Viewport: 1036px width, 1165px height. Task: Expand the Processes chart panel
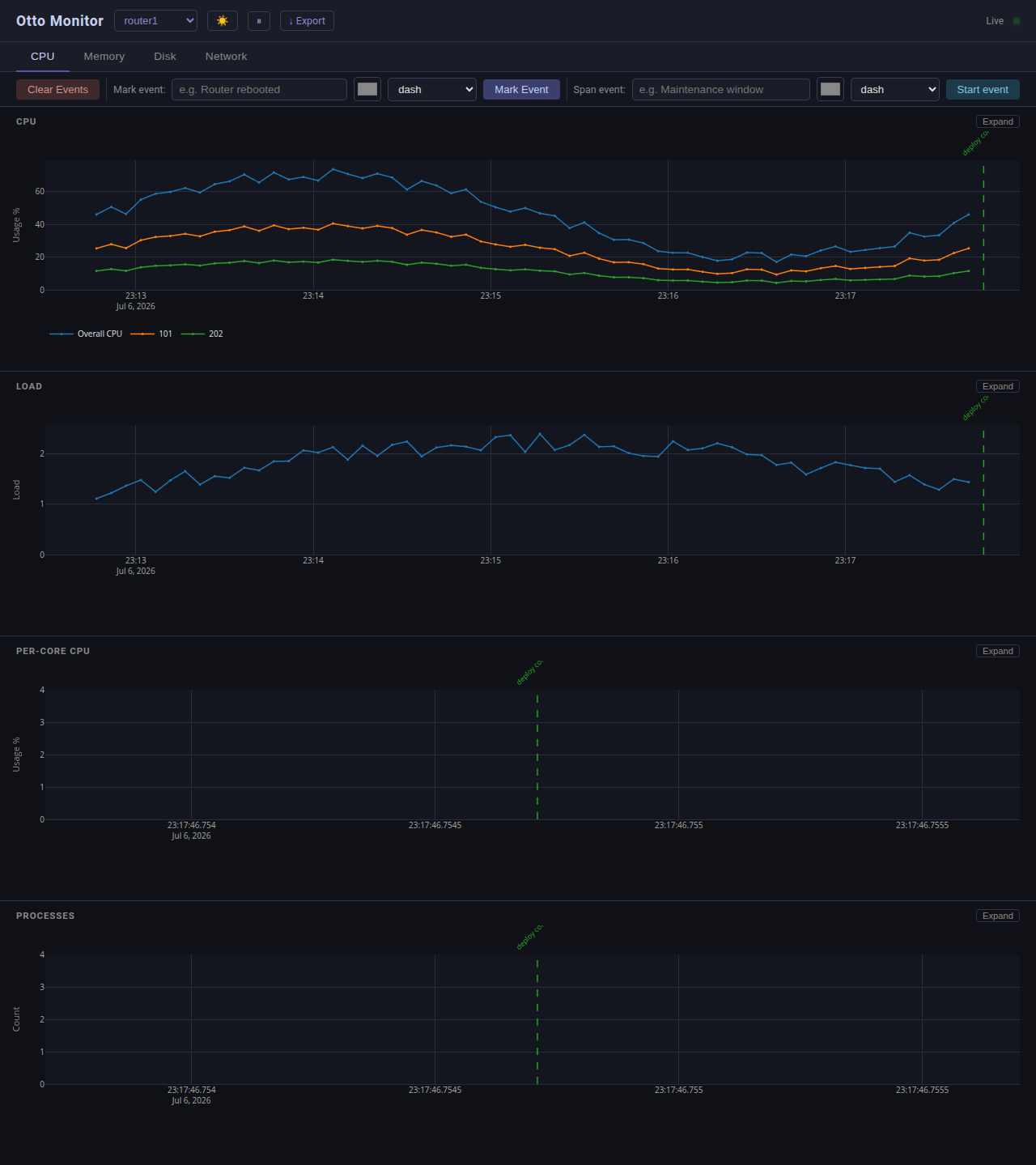(998, 916)
